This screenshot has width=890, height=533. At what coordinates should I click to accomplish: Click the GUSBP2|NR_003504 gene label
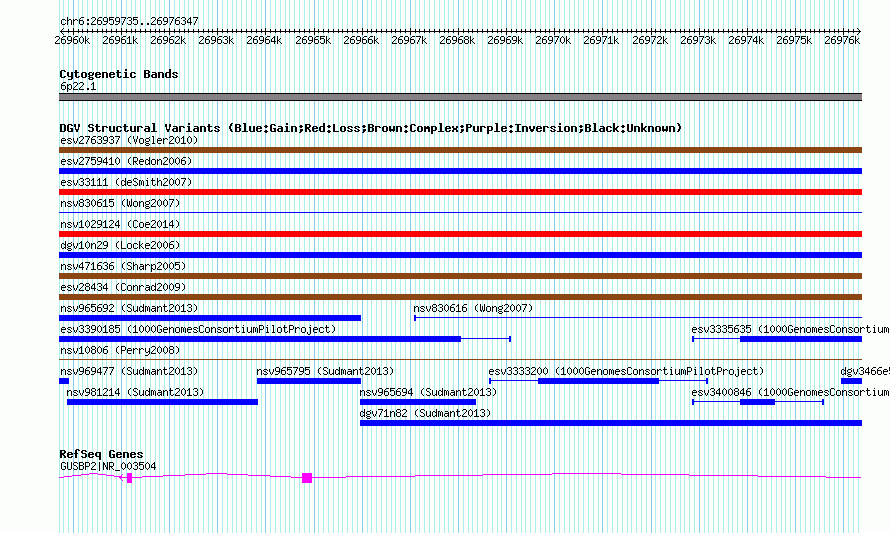pos(108,467)
